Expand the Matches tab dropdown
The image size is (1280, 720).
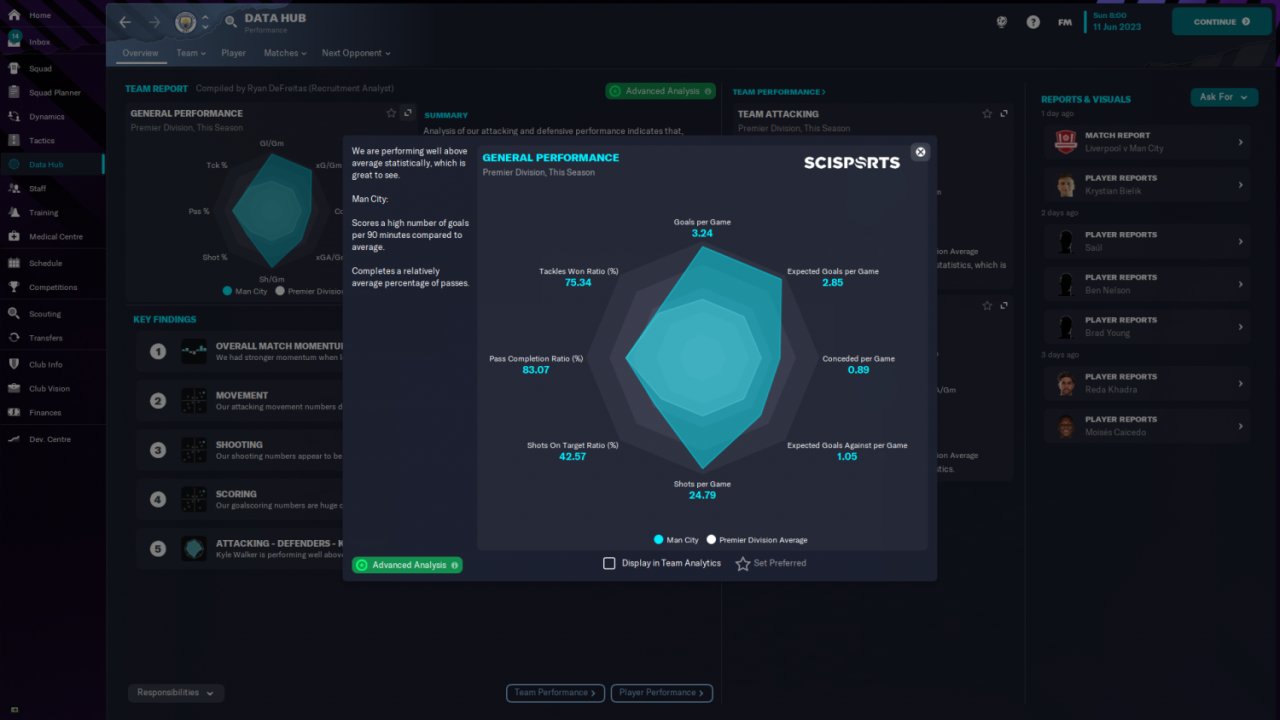[285, 53]
